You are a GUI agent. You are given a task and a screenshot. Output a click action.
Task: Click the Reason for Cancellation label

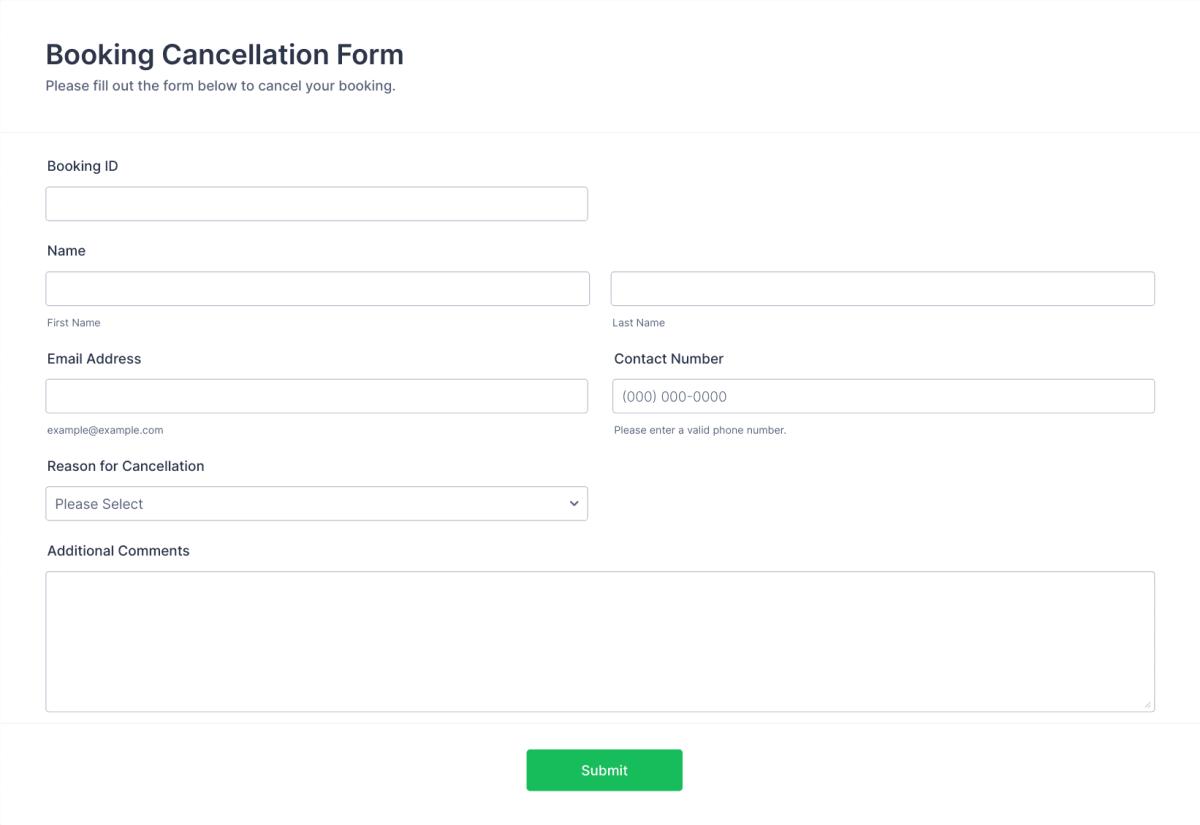coord(125,466)
